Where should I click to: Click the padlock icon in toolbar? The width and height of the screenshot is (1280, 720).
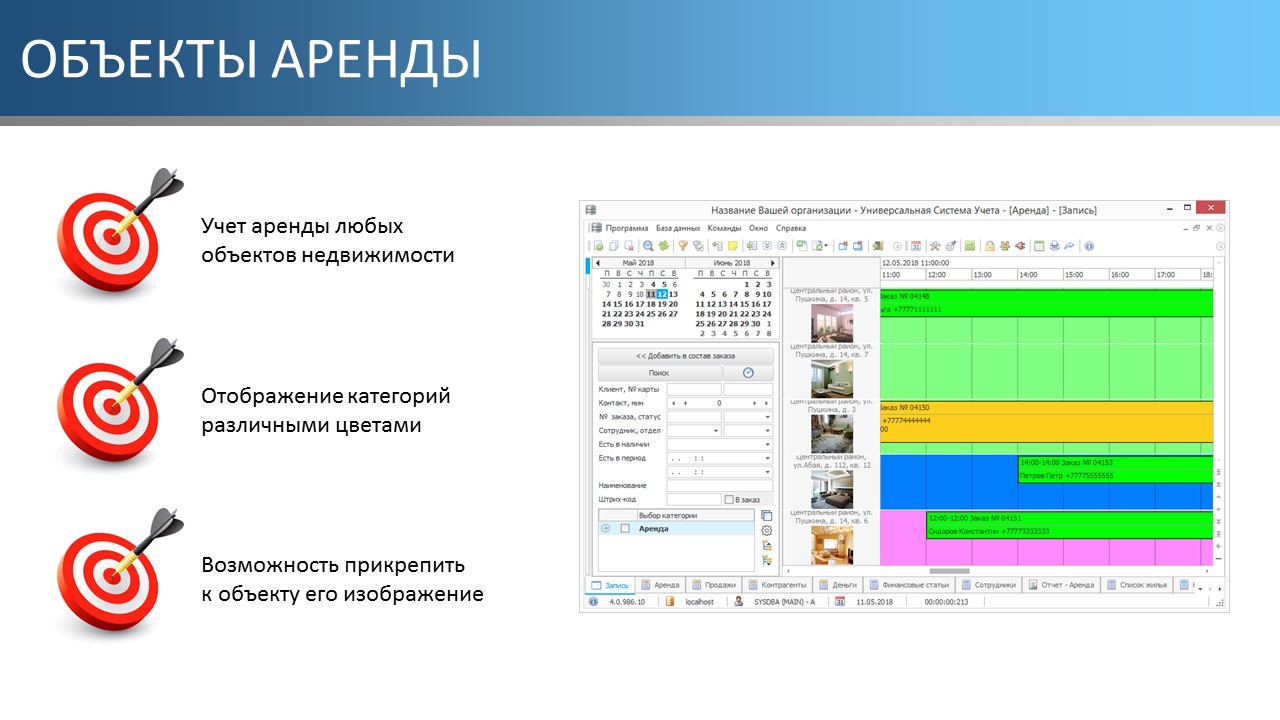click(989, 245)
